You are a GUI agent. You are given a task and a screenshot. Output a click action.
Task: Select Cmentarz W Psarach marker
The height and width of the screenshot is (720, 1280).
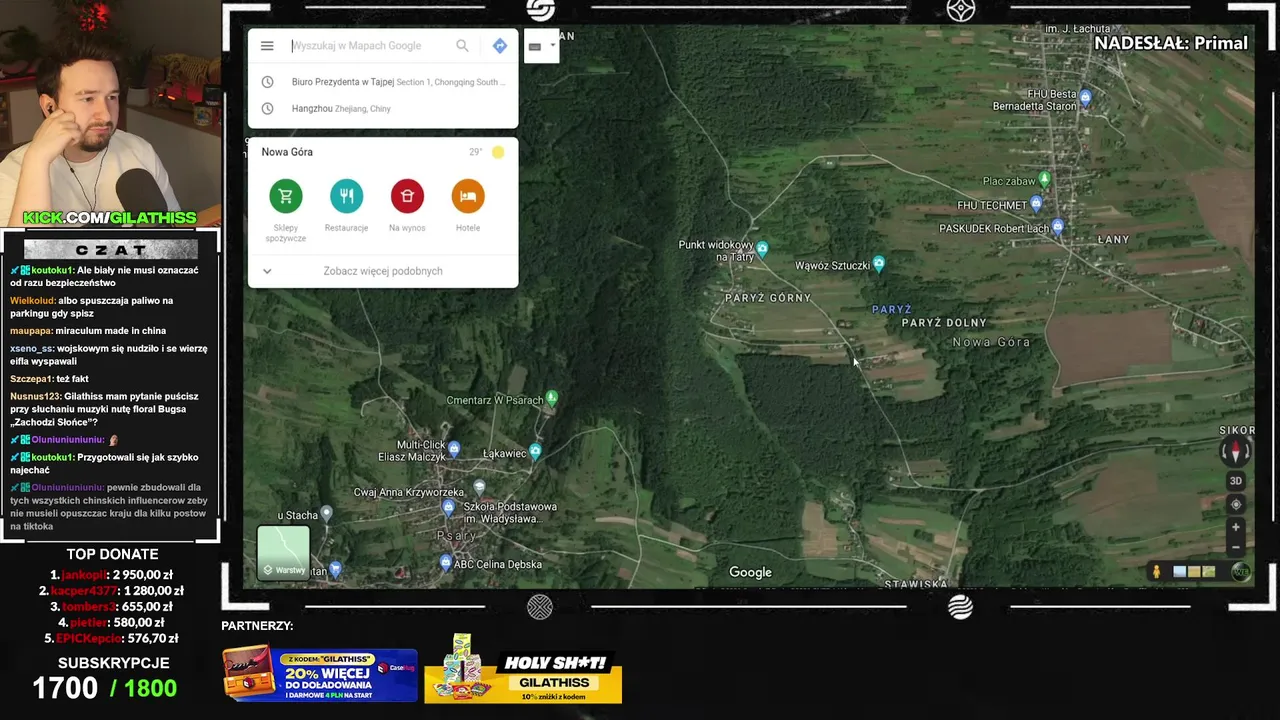pyautogui.click(x=551, y=398)
